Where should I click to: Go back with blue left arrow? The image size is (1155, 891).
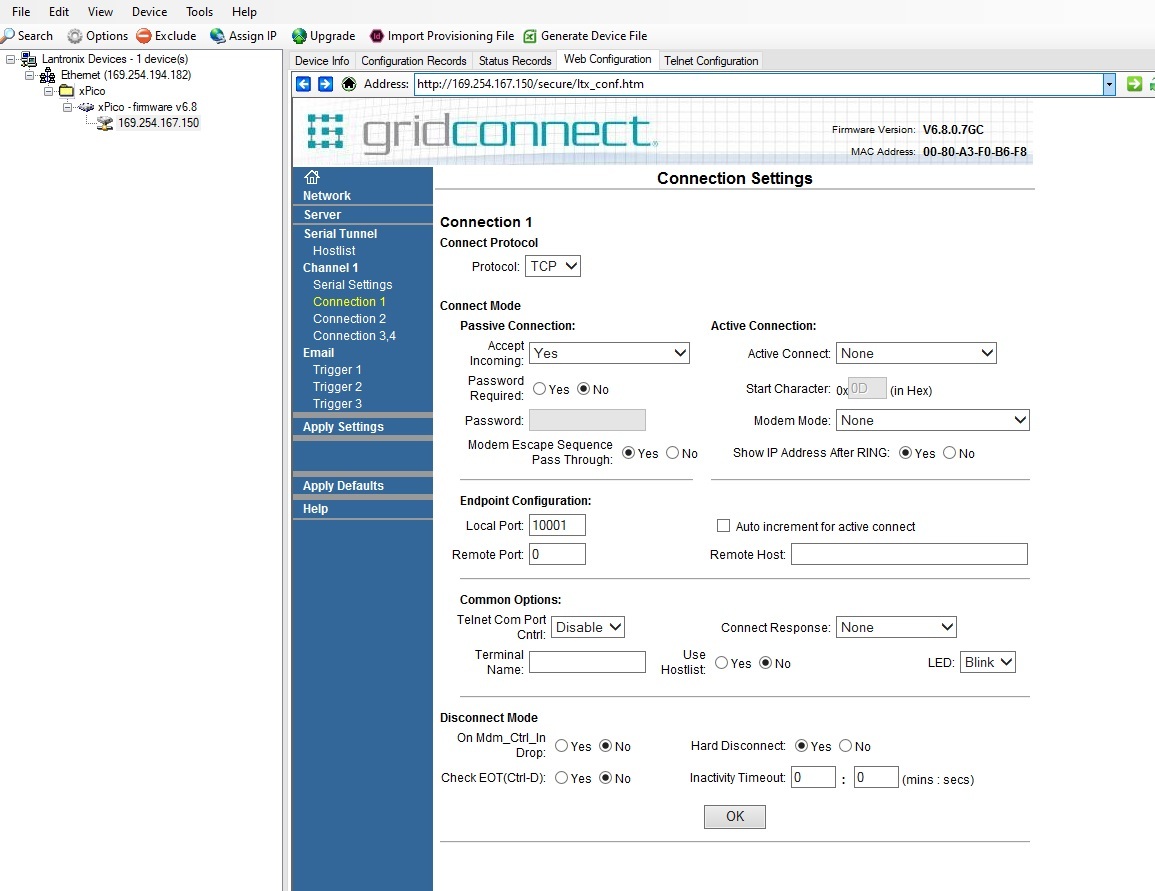[303, 84]
